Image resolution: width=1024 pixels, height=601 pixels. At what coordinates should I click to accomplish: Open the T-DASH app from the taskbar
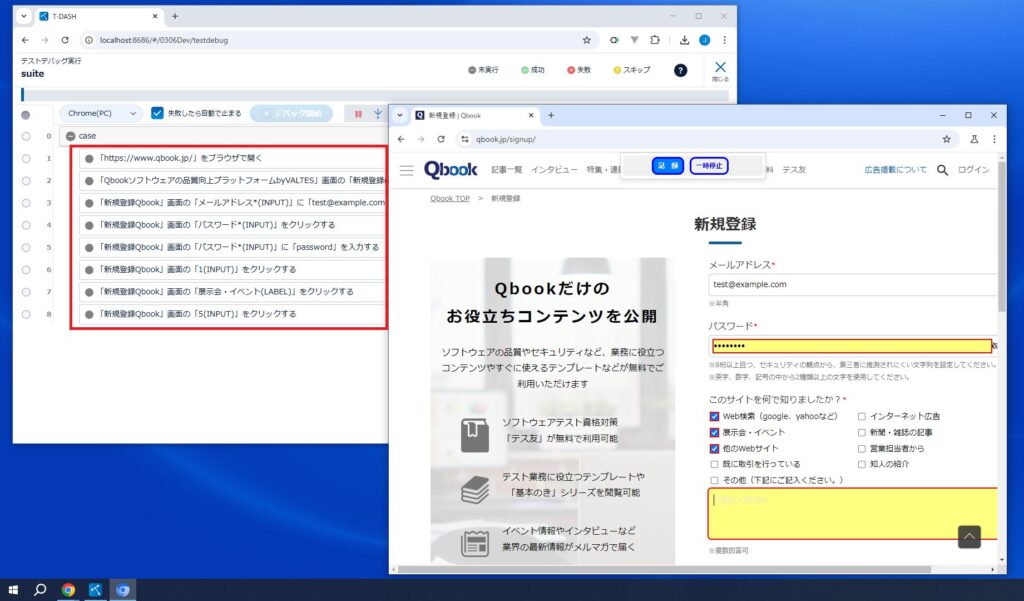click(x=95, y=590)
